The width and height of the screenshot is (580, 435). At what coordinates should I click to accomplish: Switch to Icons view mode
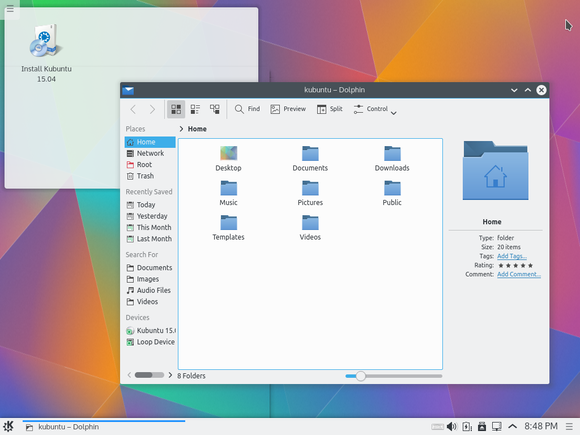pos(176,109)
